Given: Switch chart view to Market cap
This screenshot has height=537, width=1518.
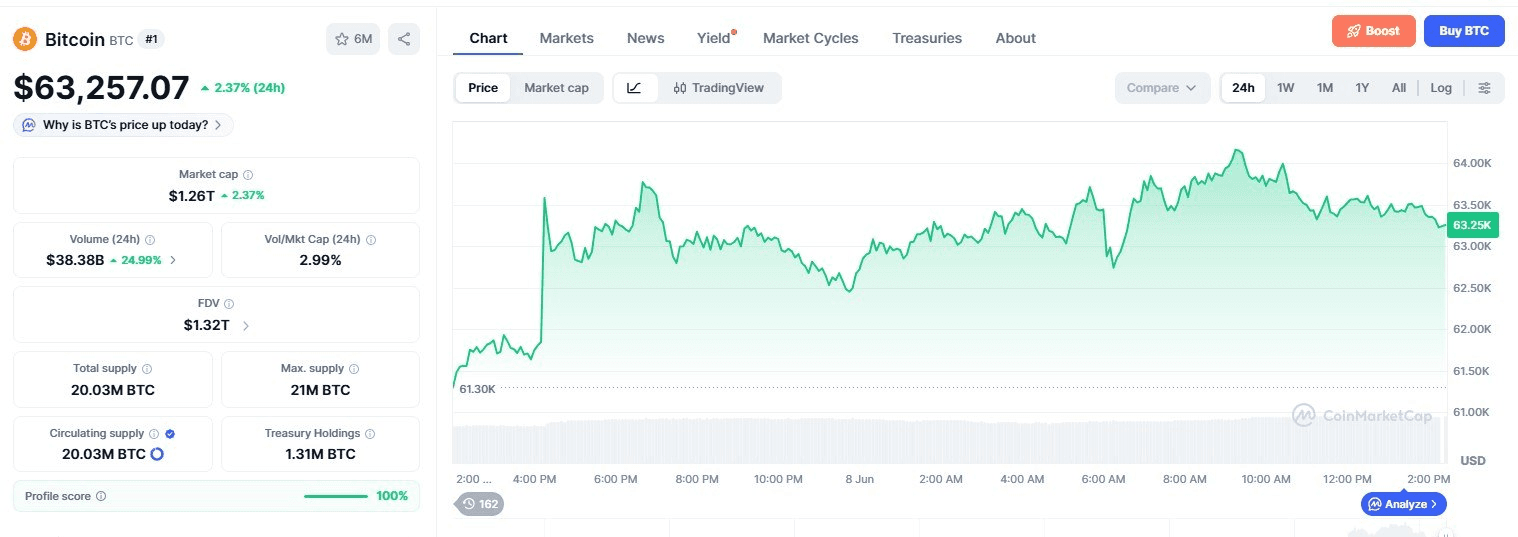Looking at the screenshot, I should 556,88.
